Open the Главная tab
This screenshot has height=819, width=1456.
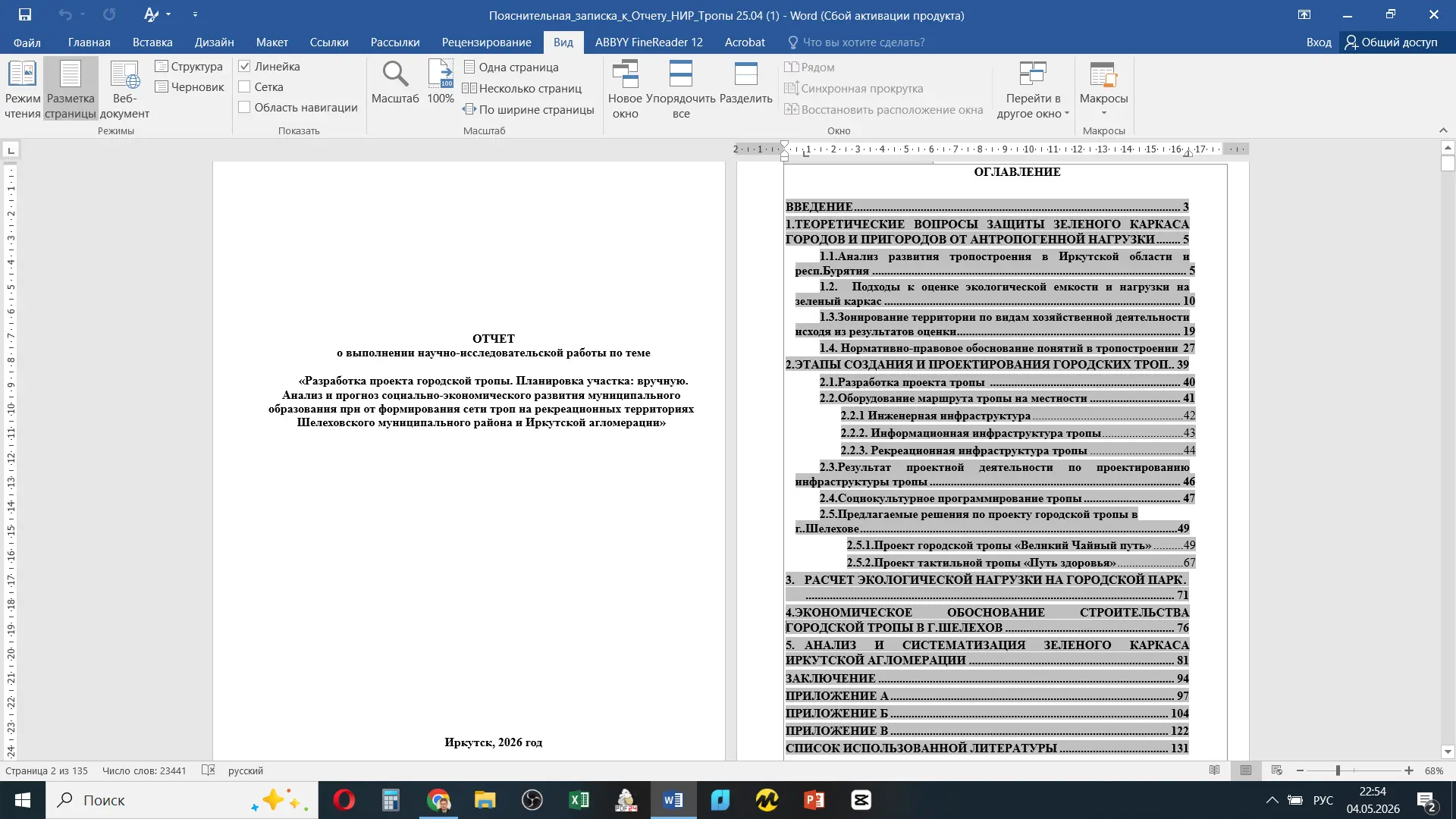[89, 42]
